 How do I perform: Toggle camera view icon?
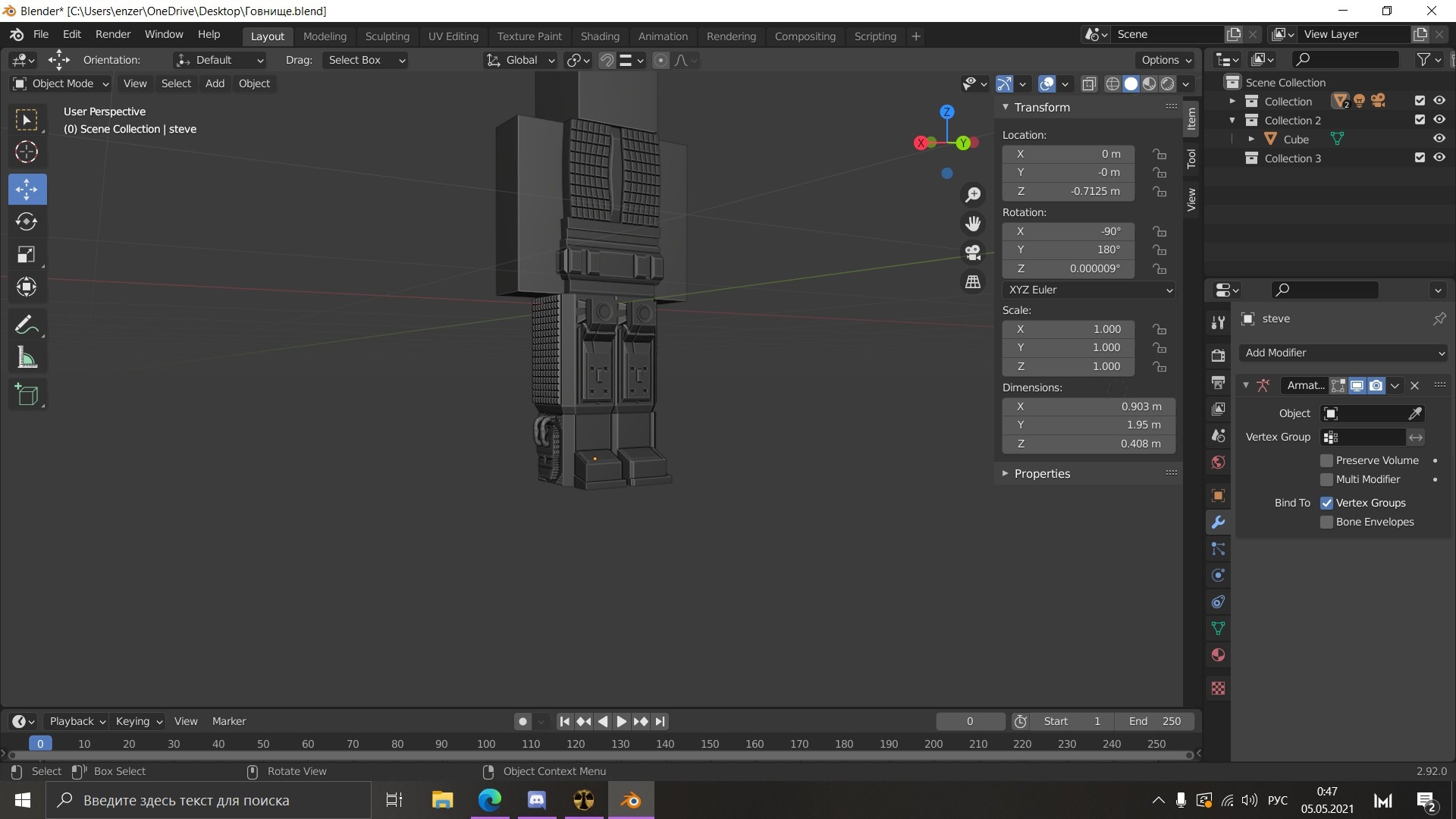973,253
